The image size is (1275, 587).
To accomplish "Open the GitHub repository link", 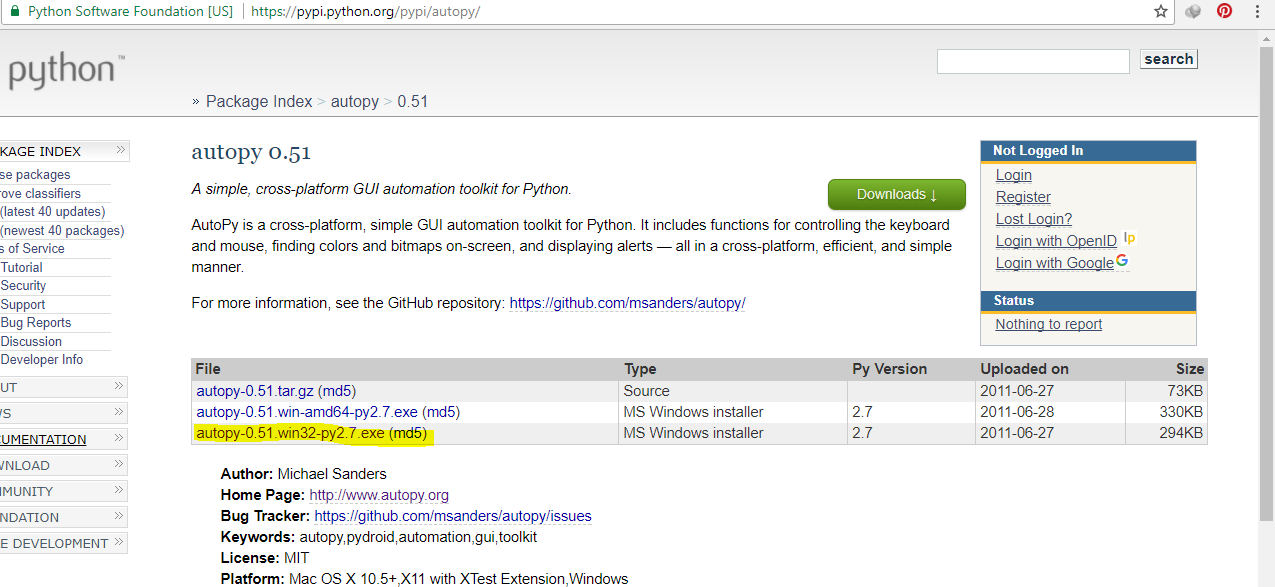I will (x=627, y=303).
